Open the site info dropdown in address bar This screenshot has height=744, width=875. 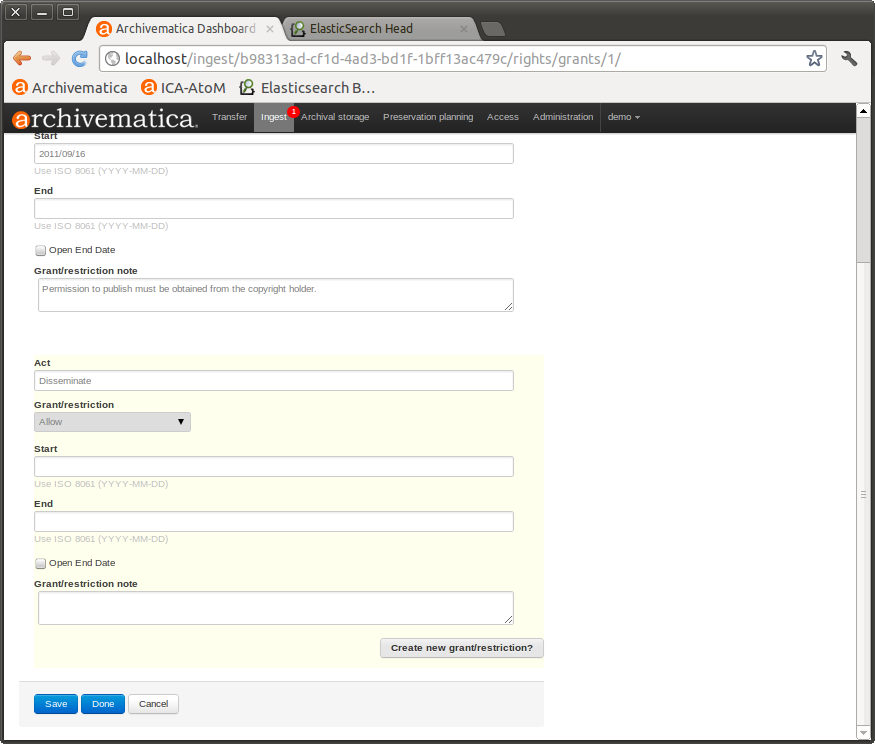(112, 58)
